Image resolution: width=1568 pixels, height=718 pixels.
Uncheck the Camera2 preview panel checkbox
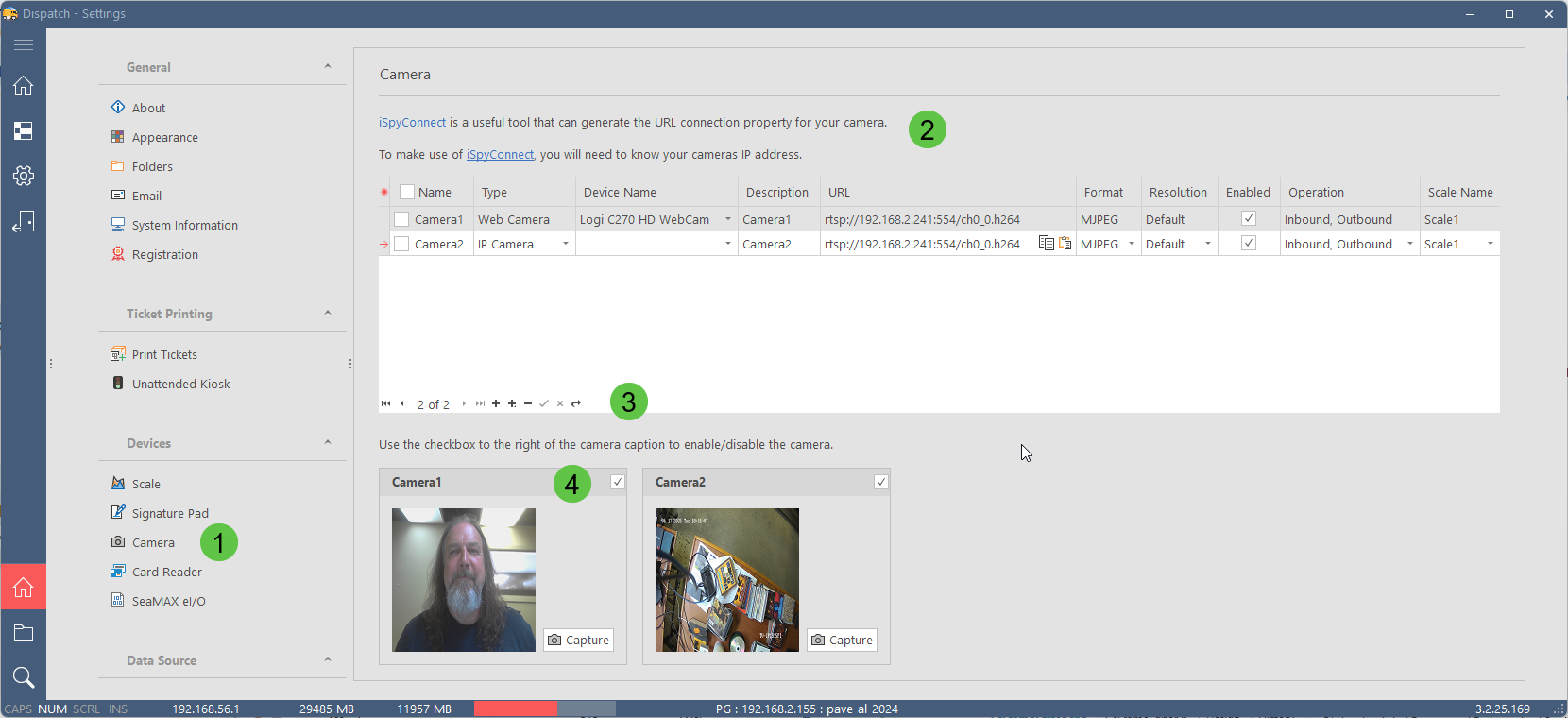880,482
